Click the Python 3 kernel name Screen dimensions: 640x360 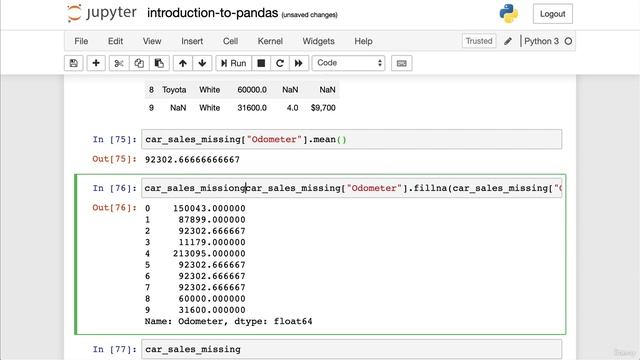[541, 41]
